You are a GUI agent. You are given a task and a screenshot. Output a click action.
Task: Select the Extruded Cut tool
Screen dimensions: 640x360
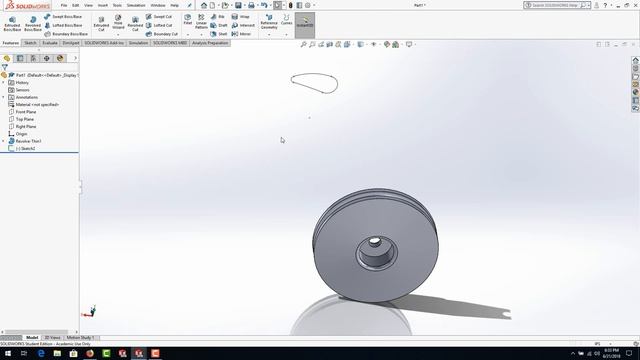(101, 24)
